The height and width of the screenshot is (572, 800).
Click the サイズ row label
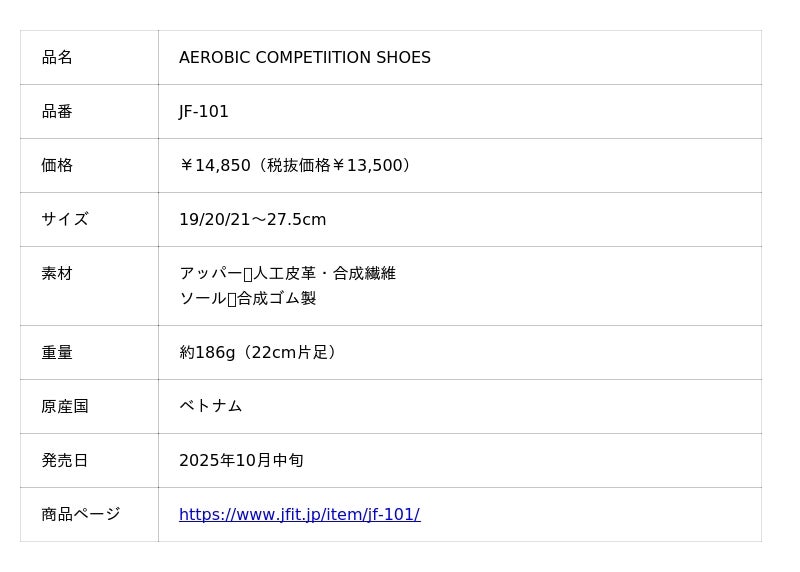click(65, 220)
